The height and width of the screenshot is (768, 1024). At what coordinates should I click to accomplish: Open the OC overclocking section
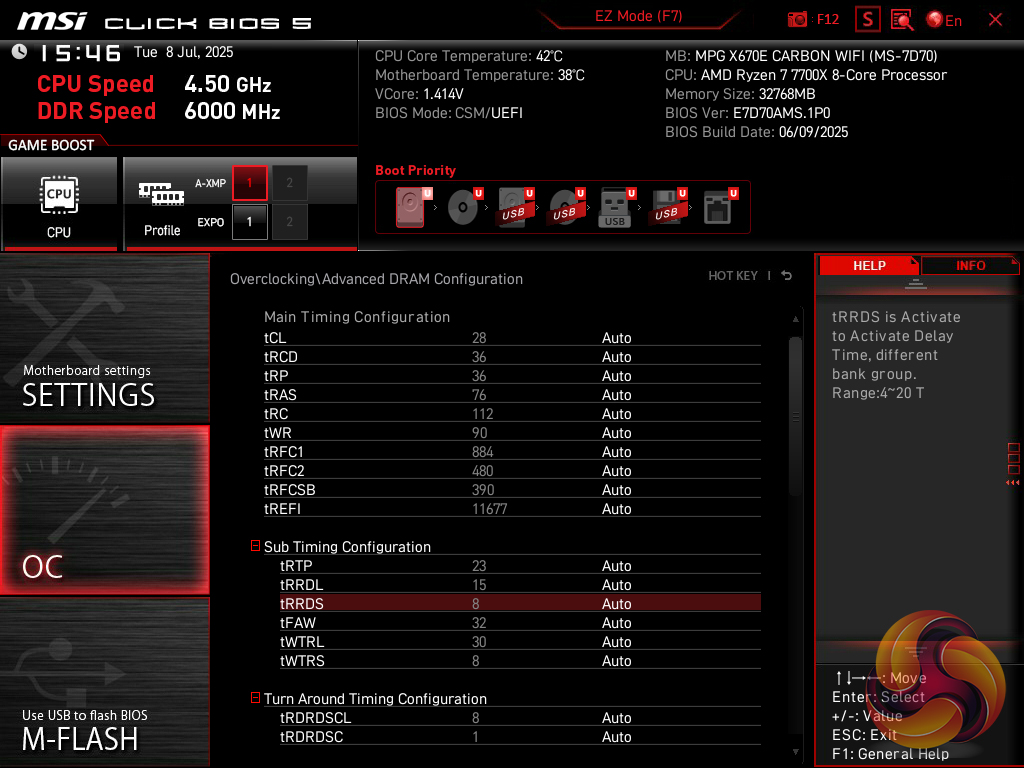click(104, 510)
